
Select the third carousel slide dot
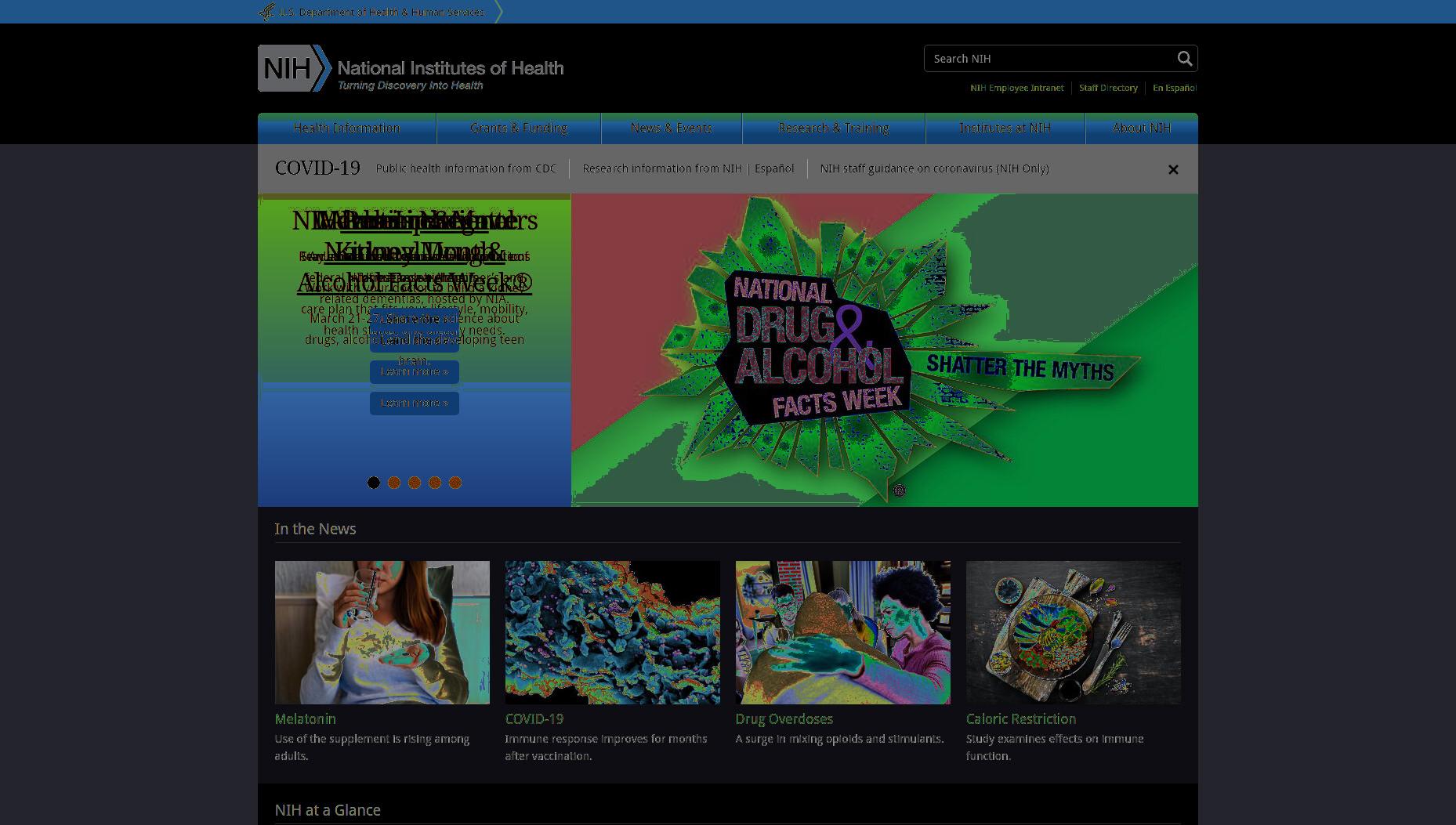pyautogui.click(x=415, y=483)
